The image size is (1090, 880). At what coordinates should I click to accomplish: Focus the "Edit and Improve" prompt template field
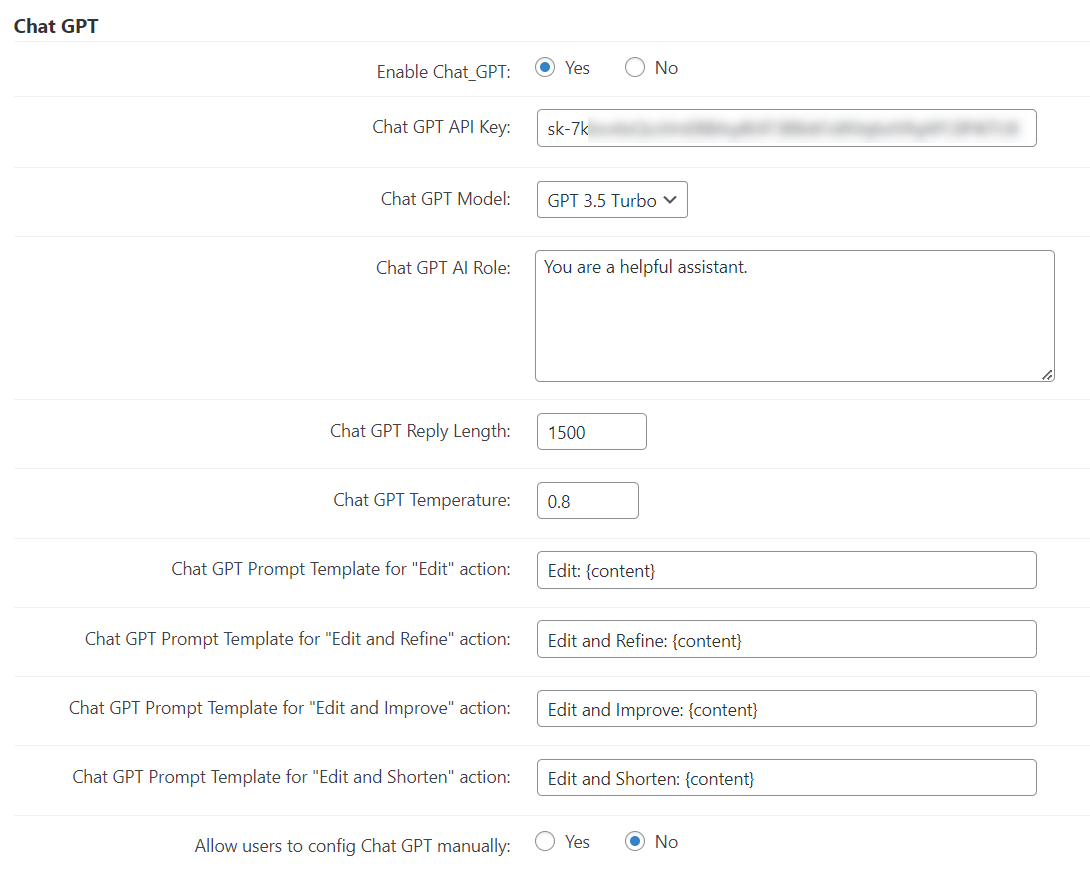[x=786, y=709]
